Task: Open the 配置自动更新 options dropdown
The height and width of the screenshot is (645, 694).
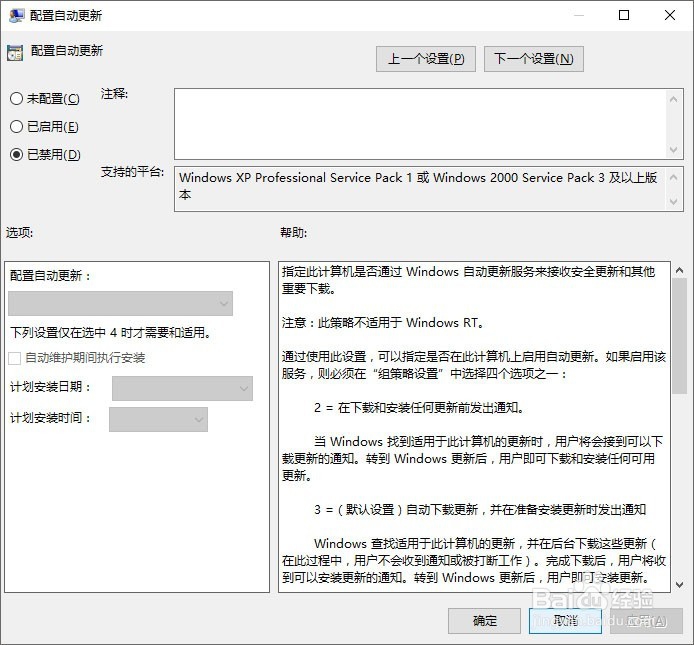Action: [120, 303]
